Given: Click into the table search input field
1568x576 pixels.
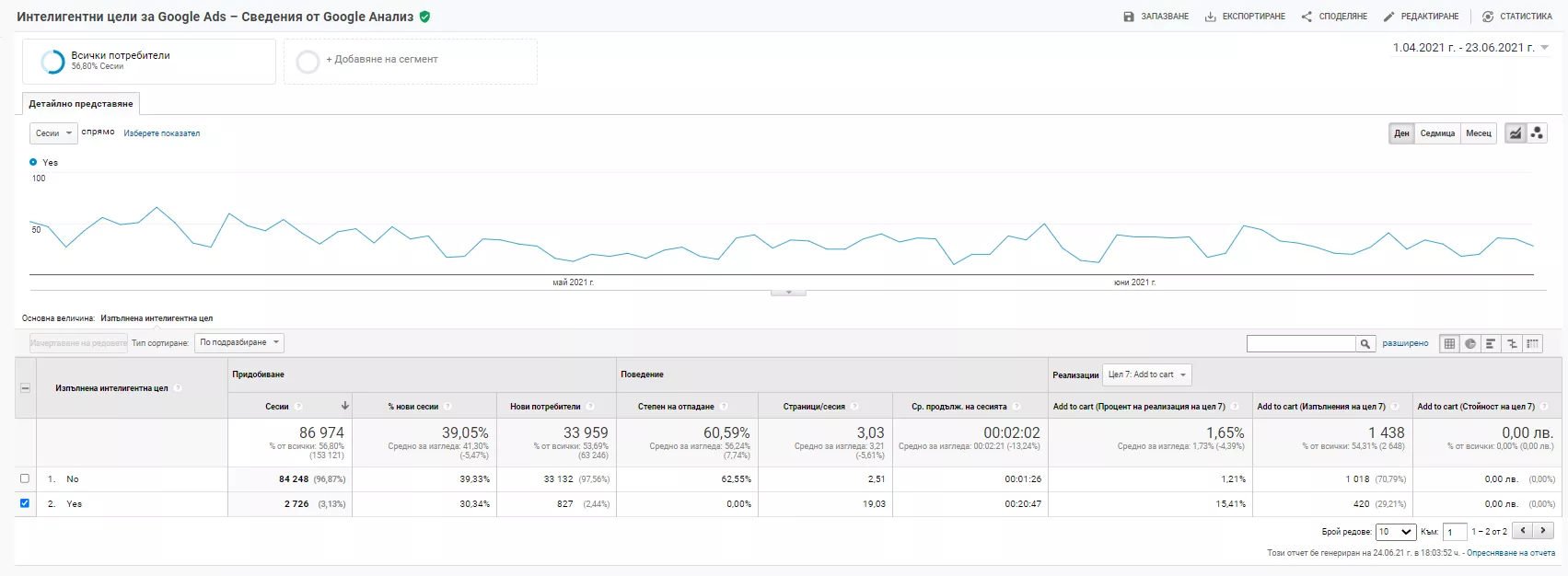Looking at the screenshot, I should [1301, 343].
